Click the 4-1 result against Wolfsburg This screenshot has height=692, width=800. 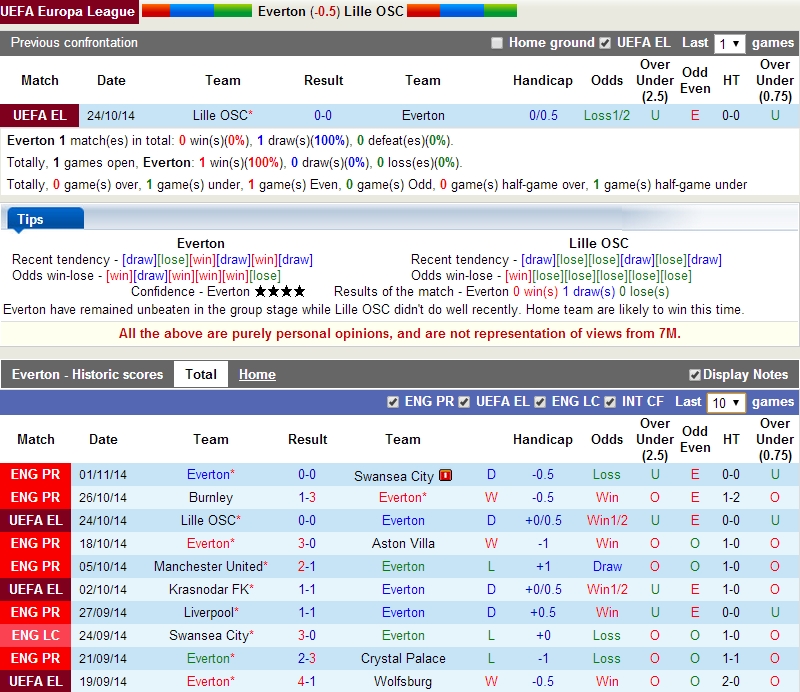pos(307,681)
